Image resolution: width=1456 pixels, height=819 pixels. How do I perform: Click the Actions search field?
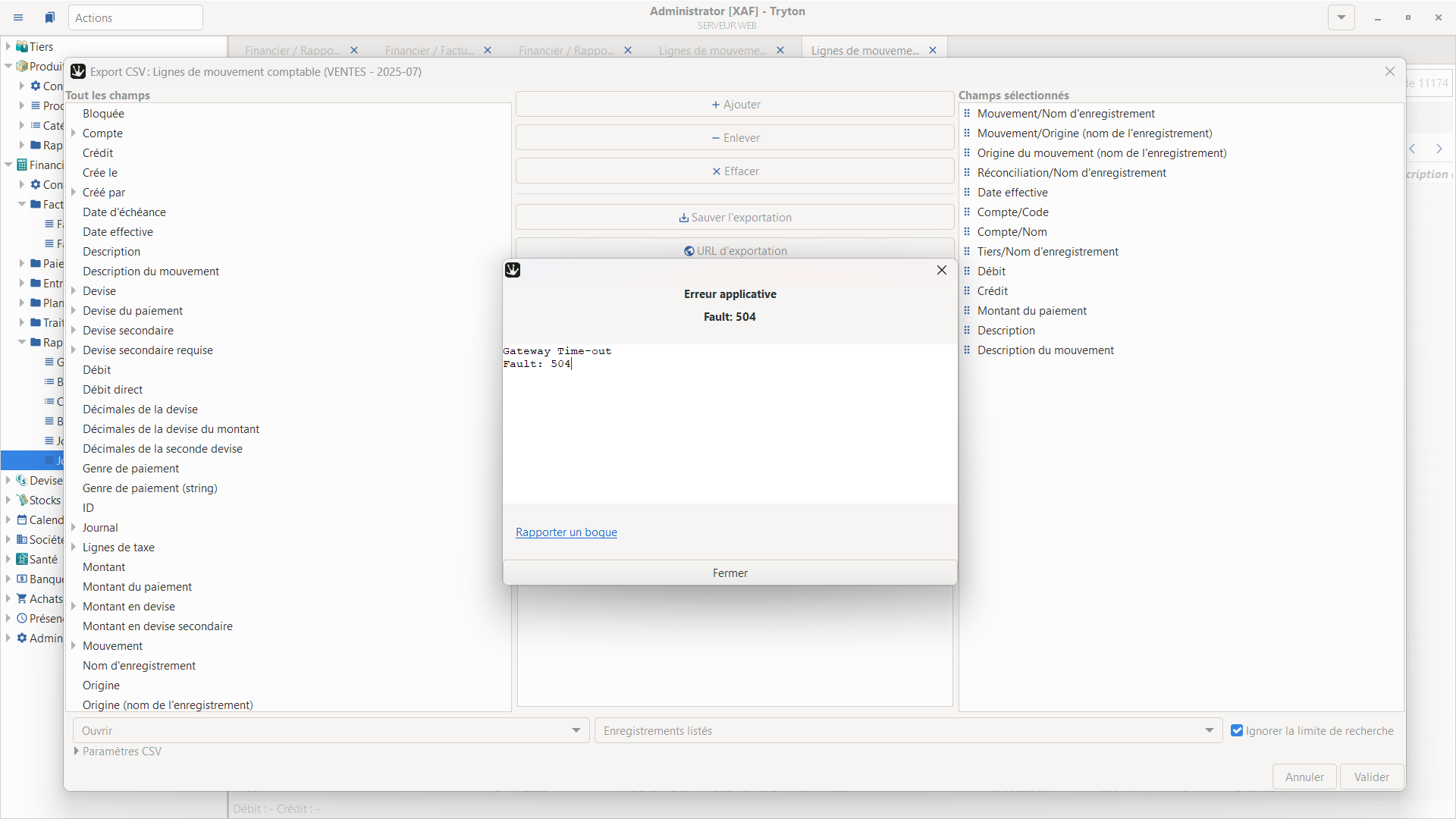click(x=136, y=17)
